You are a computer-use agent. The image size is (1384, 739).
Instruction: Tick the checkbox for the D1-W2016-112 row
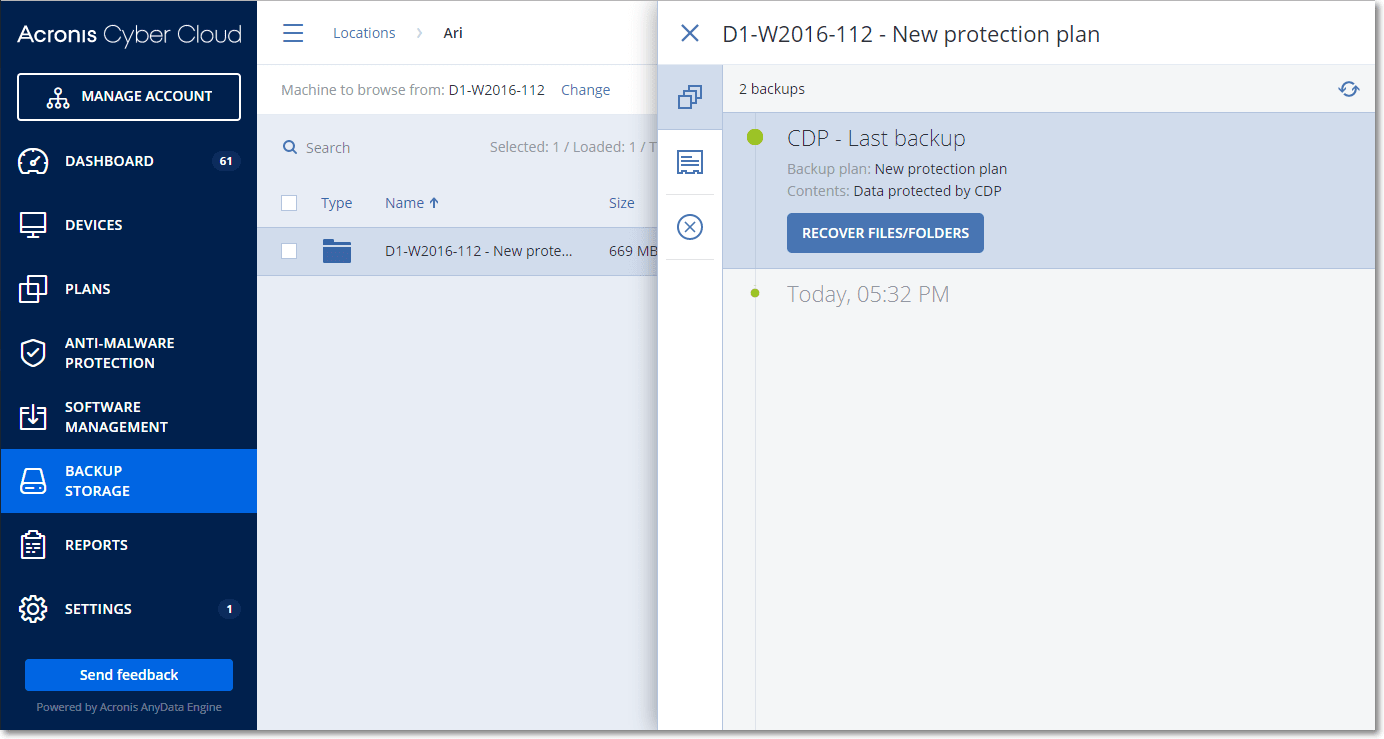[x=289, y=251]
